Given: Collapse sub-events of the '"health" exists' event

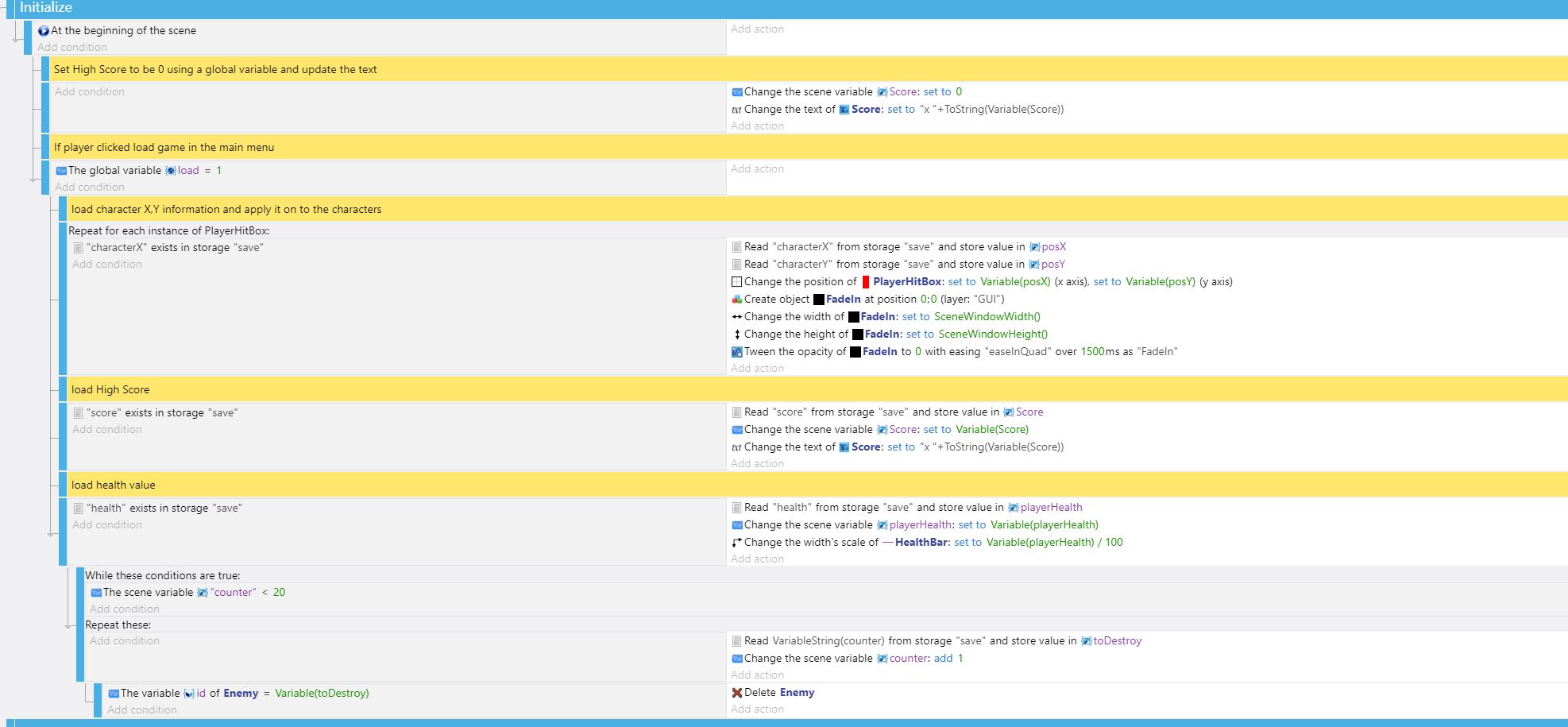Looking at the screenshot, I should click(52, 534).
